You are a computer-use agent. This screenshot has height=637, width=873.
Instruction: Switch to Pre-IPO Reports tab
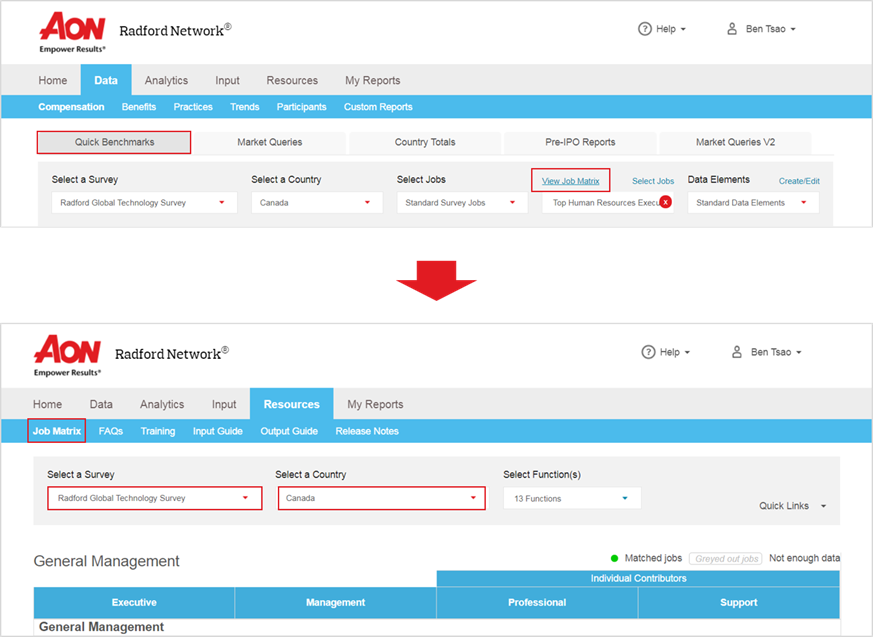(580, 142)
